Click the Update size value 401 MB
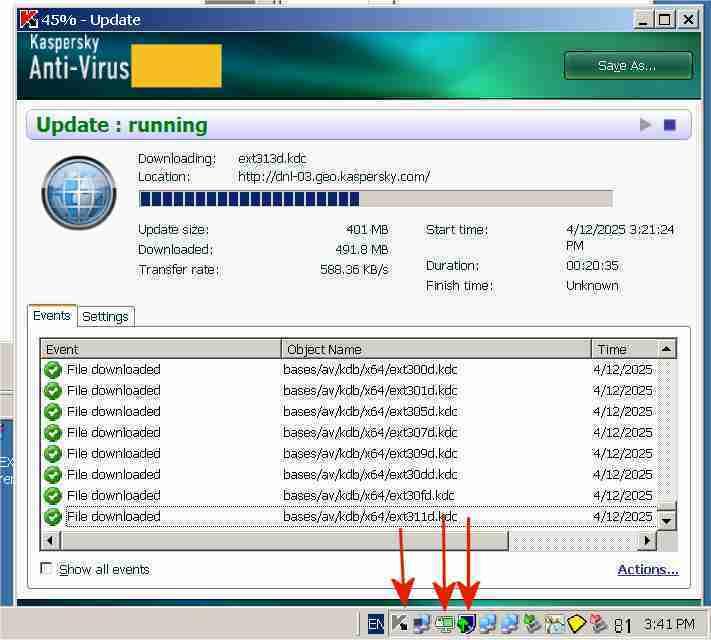711x640 pixels. [x=367, y=230]
